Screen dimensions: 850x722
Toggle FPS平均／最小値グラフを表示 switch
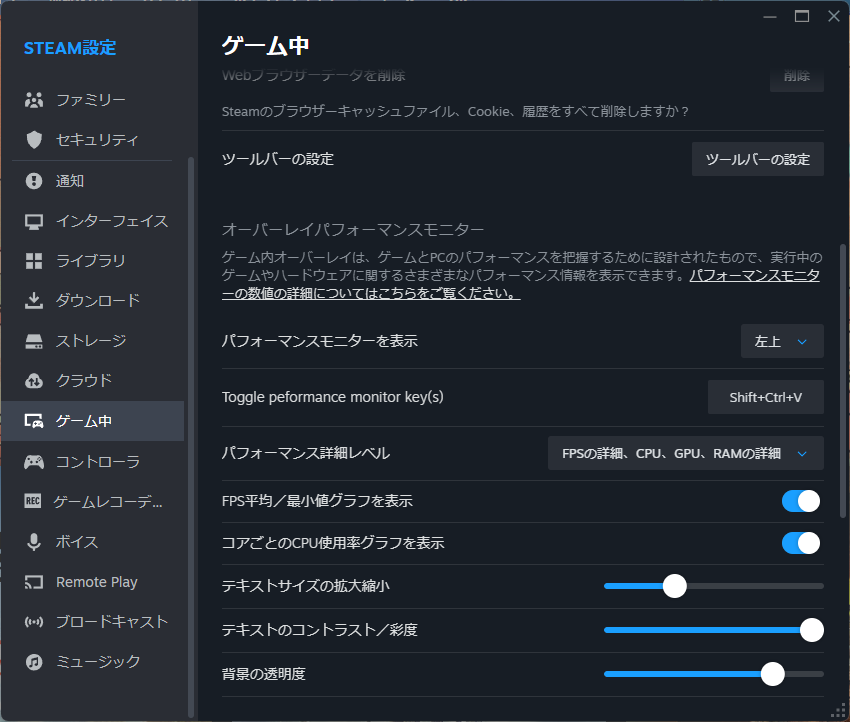(x=801, y=501)
